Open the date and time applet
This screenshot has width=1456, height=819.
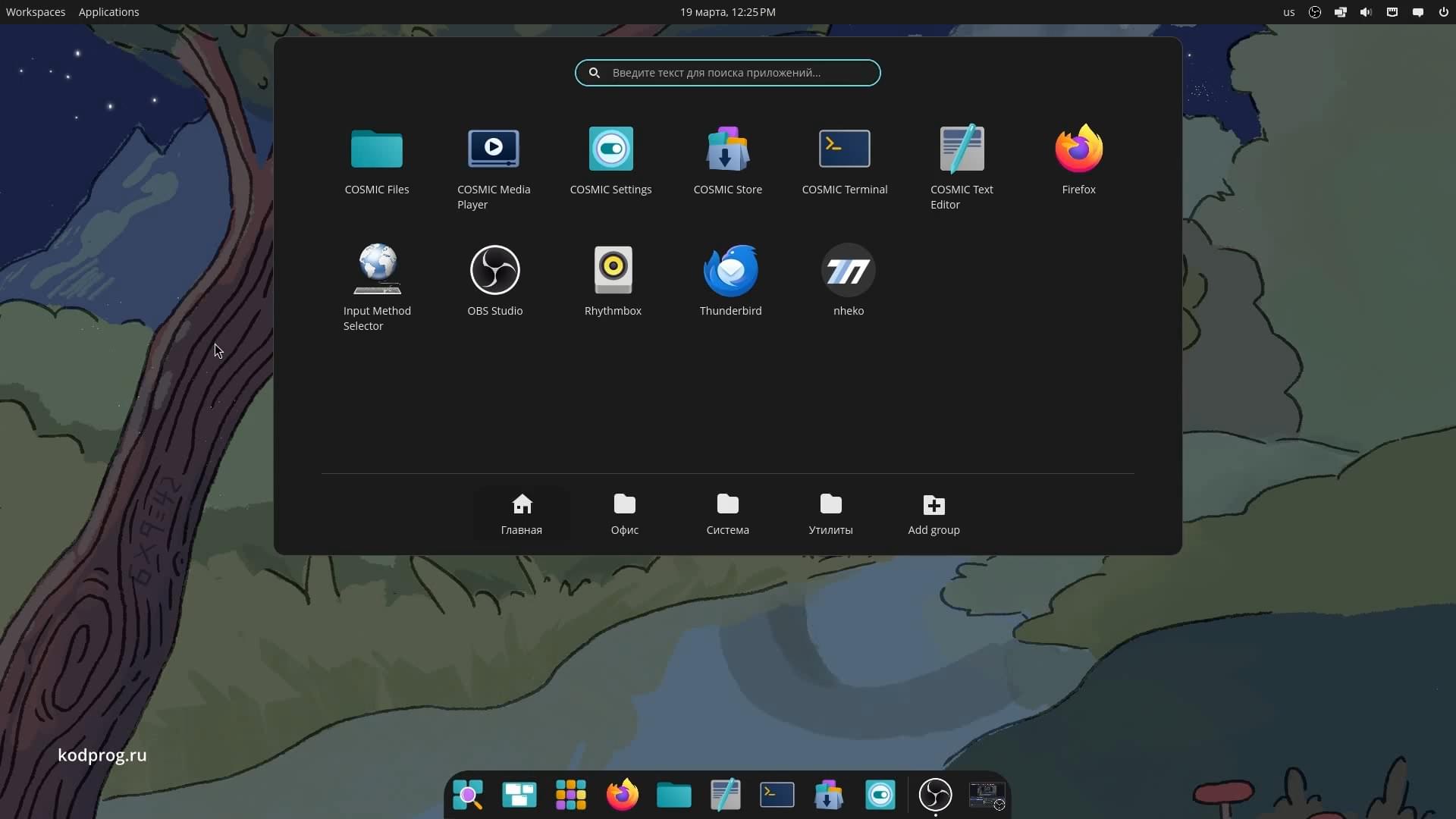[x=727, y=12]
